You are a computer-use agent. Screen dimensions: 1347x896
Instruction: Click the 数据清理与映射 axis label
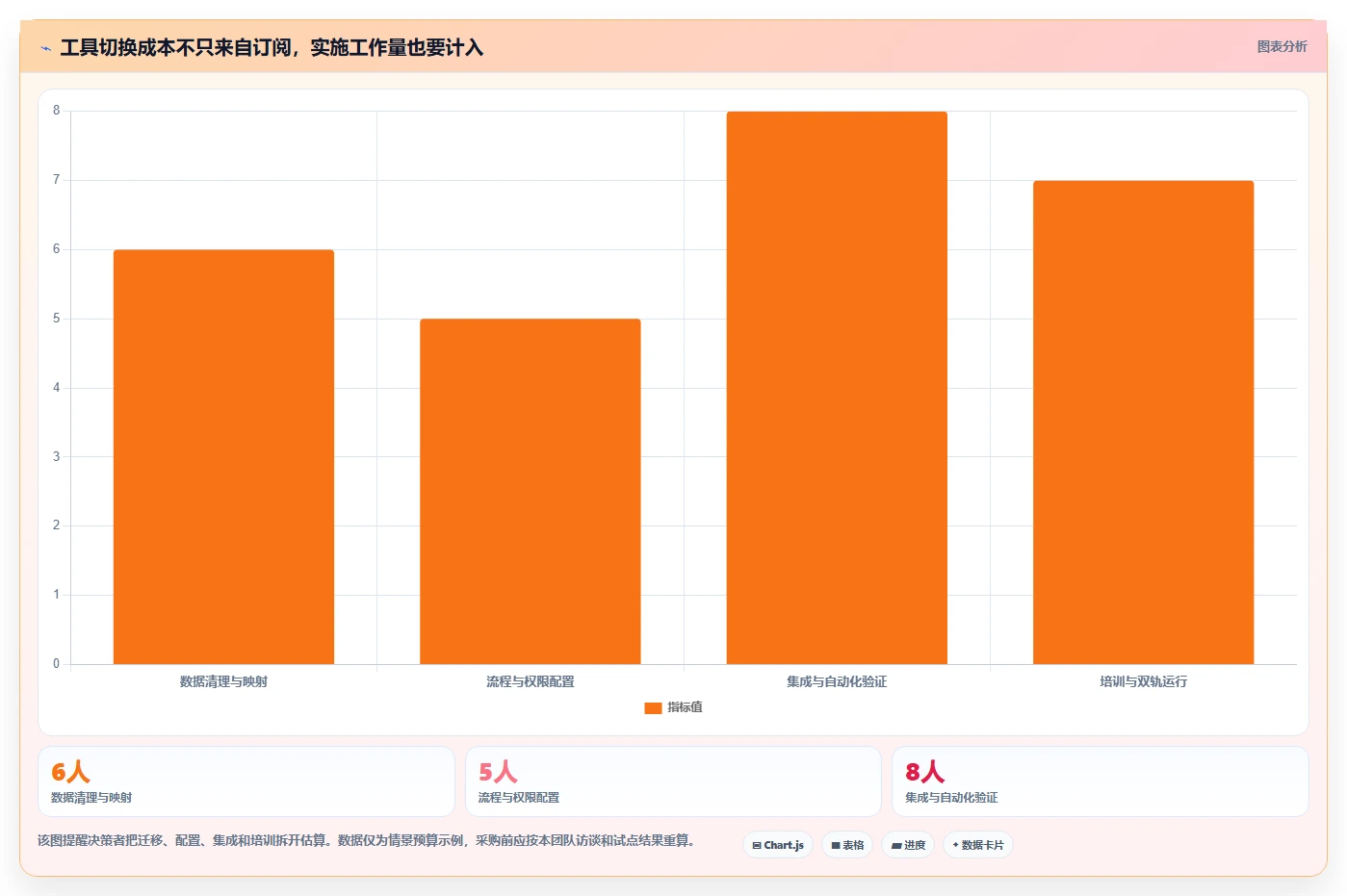[x=223, y=681]
